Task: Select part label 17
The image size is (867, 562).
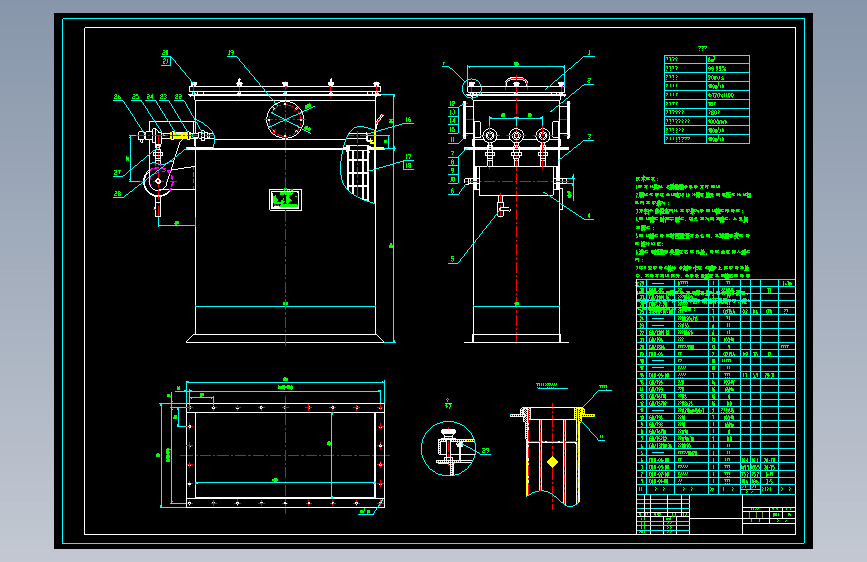Action: [x=408, y=157]
